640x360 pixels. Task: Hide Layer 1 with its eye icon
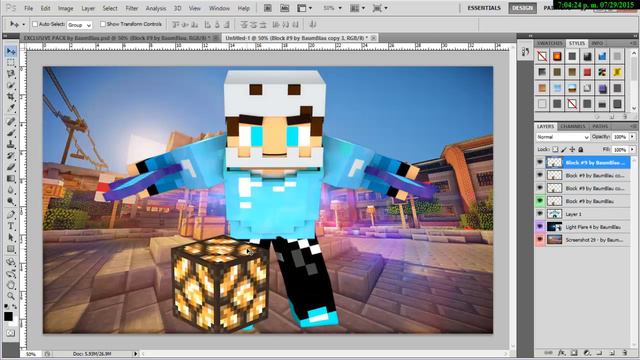(x=540, y=214)
